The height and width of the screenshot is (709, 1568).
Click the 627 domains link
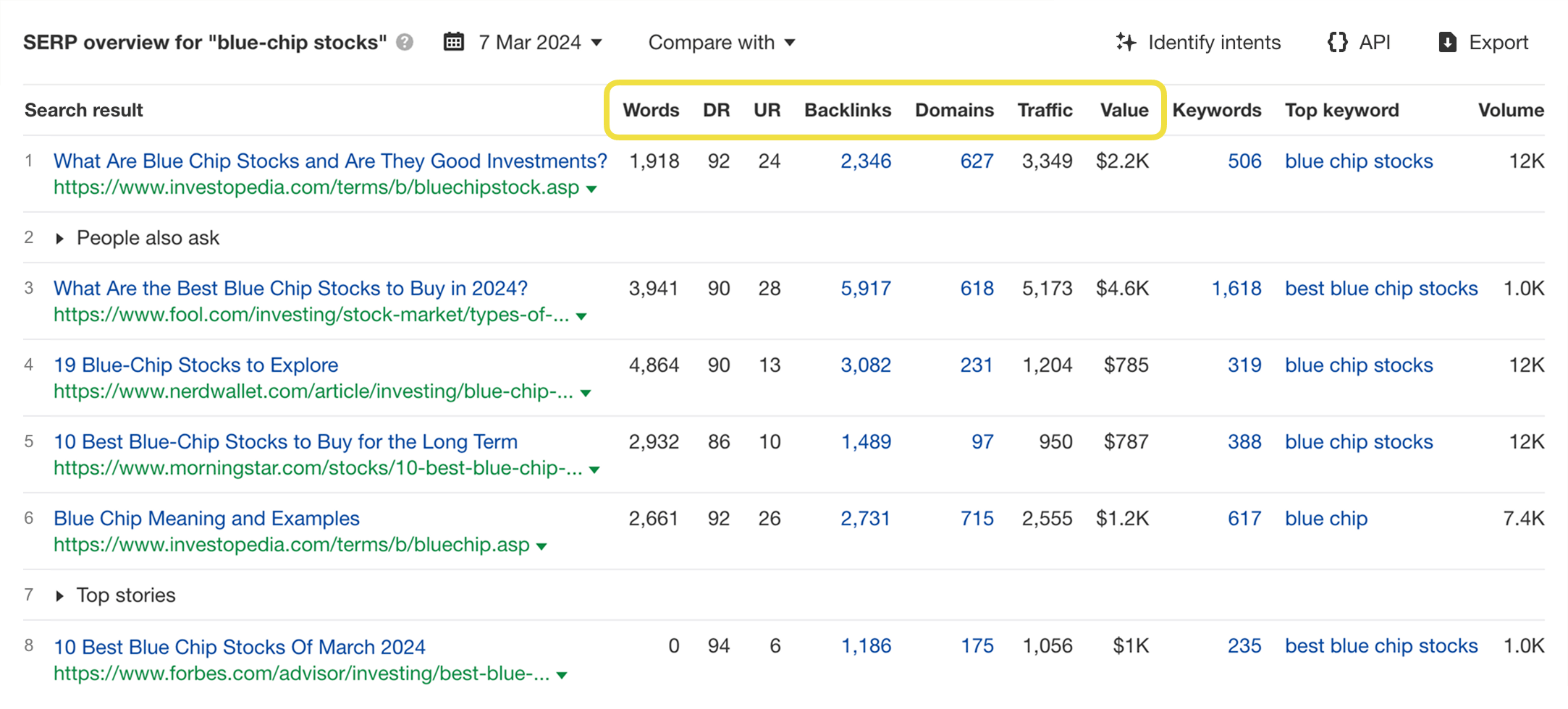pyautogui.click(x=976, y=161)
